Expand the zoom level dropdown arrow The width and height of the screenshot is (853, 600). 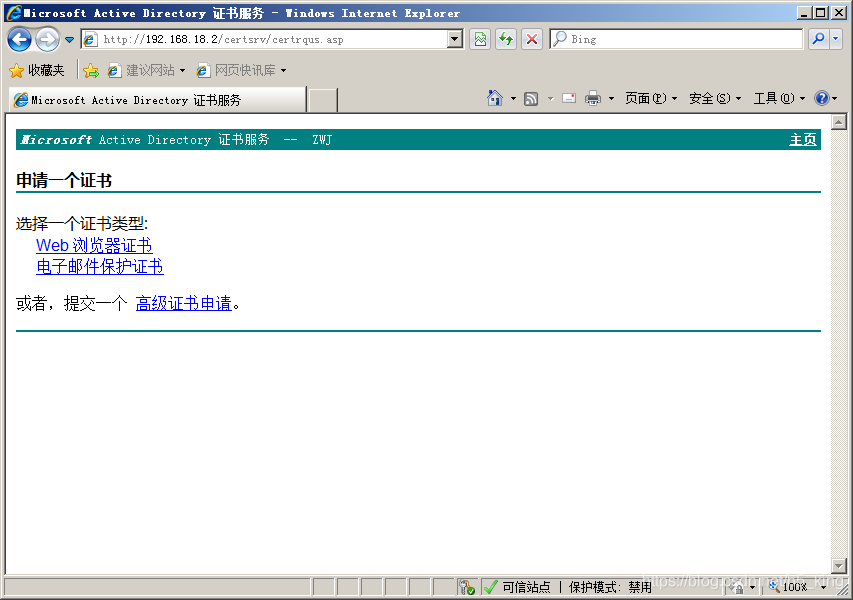[x=823, y=587]
